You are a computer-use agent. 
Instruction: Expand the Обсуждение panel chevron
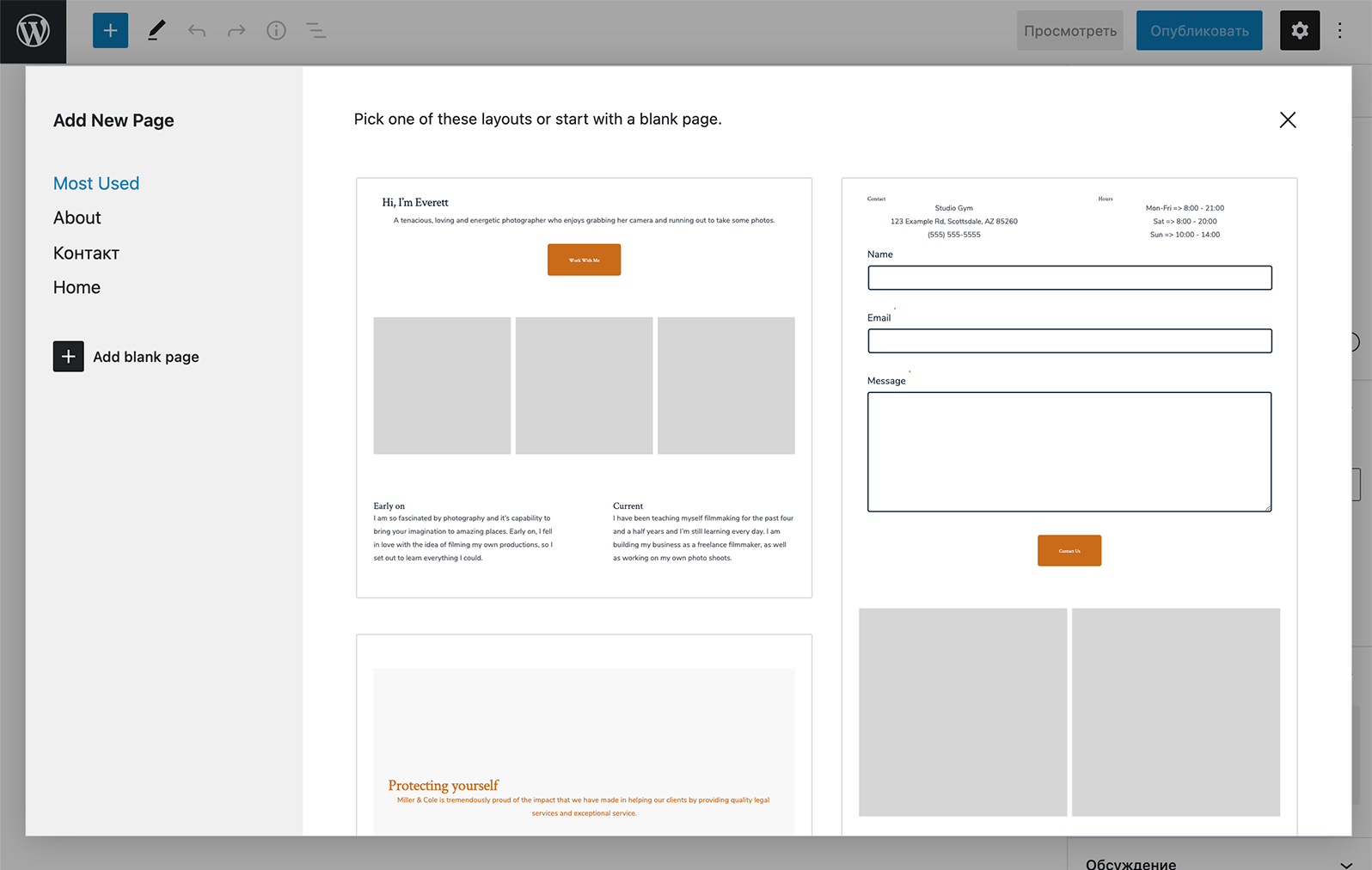pos(1345,864)
